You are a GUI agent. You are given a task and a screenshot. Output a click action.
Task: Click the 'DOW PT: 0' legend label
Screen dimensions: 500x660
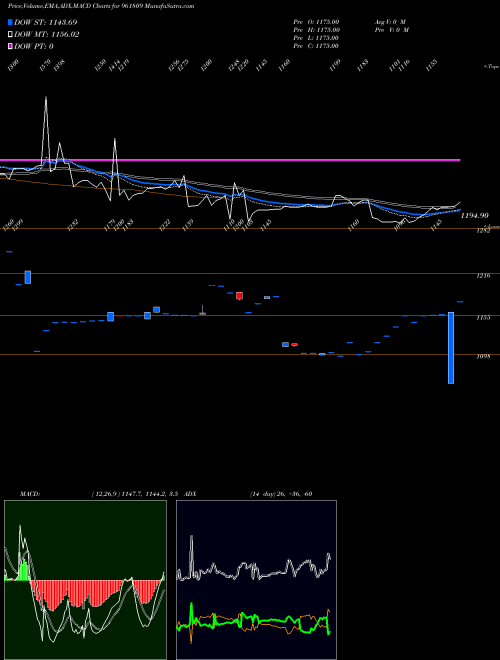coord(34,46)
